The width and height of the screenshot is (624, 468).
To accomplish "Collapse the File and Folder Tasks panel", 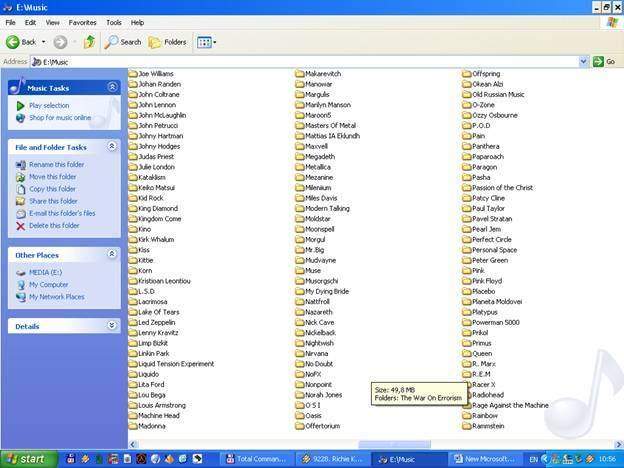I will tap(112, 146).
